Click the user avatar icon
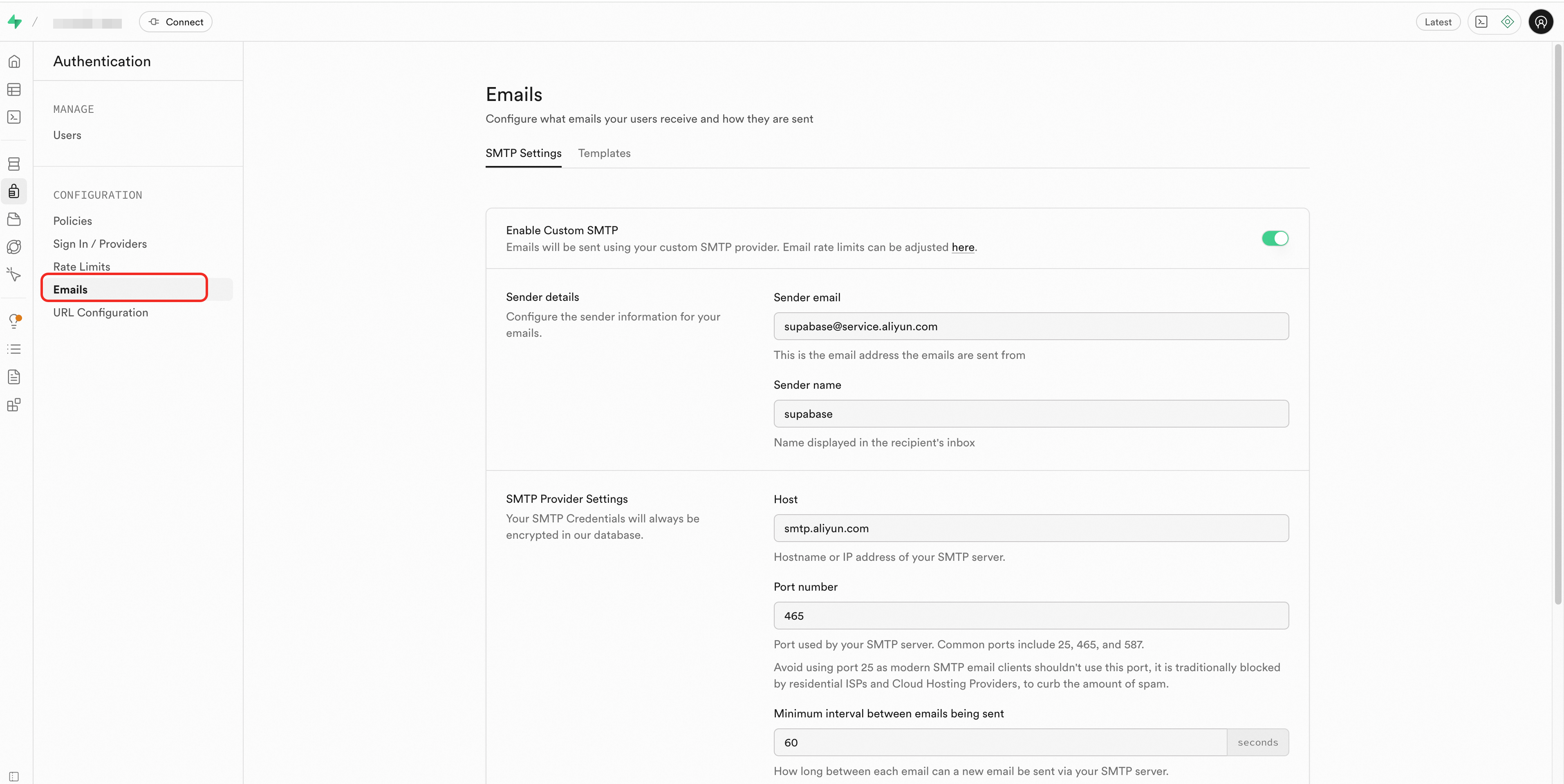Screen dimensions: 1564x784 coord(1540,22)
